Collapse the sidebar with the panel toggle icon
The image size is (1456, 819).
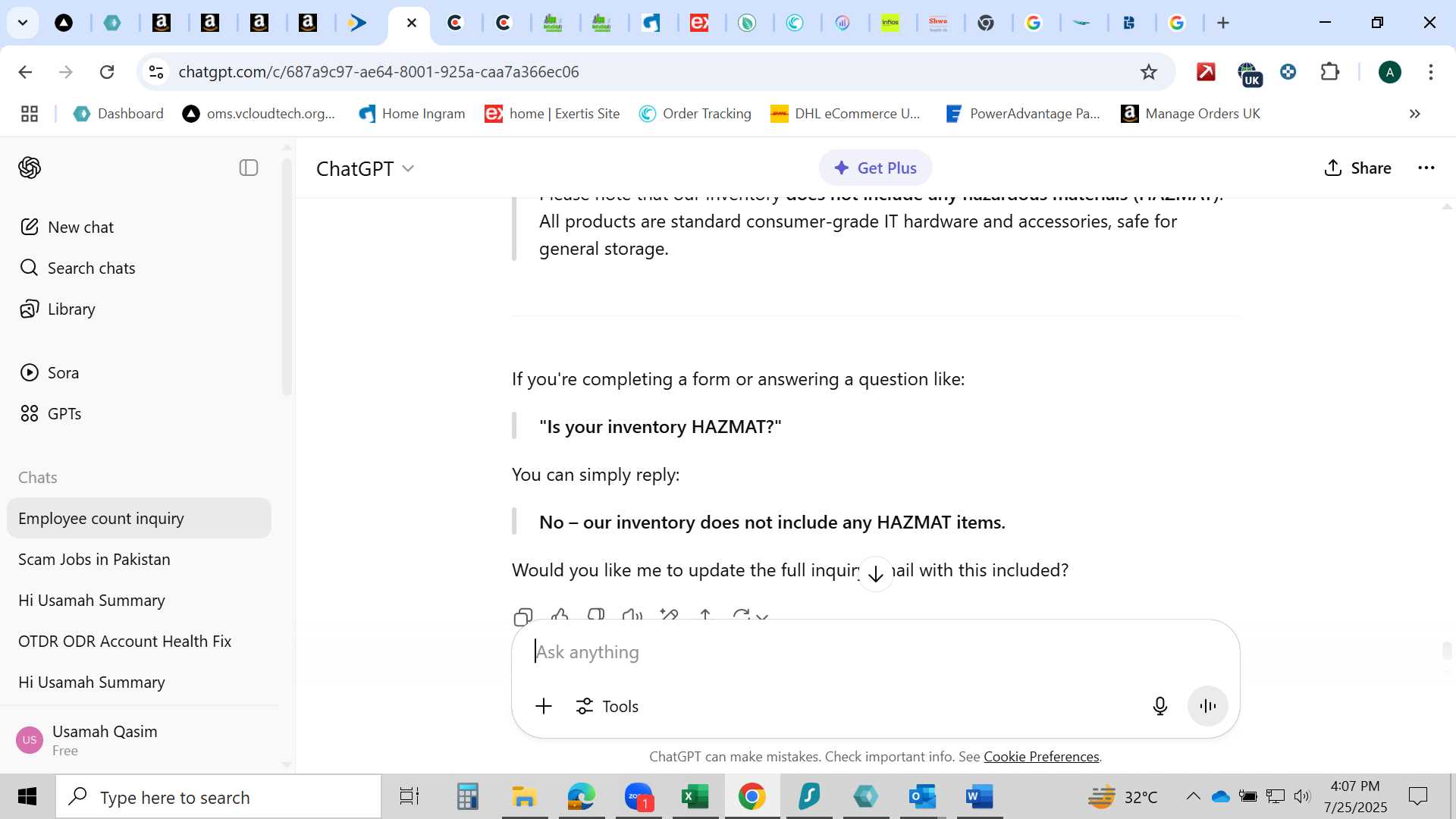click(249, 168)
